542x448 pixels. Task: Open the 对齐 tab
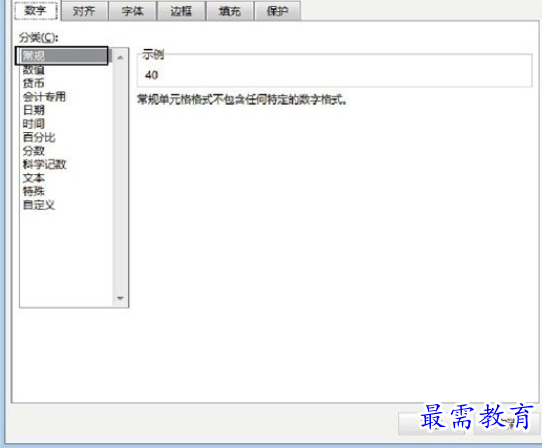[x=84, y=11]
